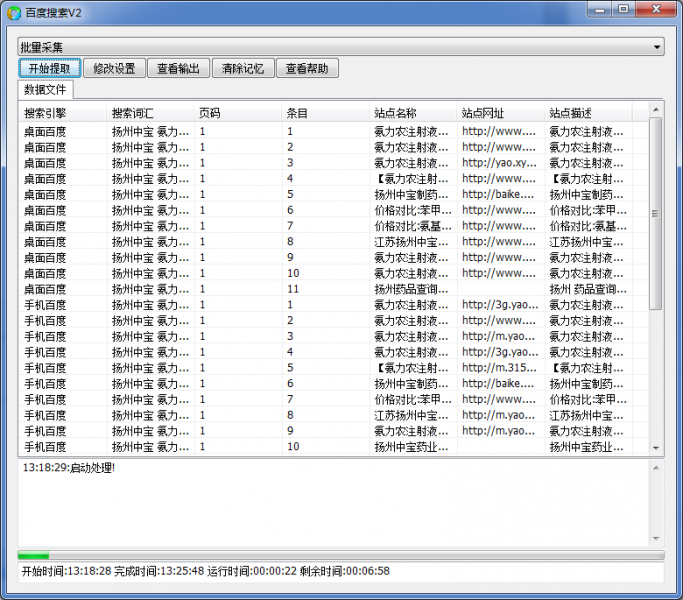The width and height of the screenshot is (683, 600).
Task: Open the 批量采集 mode dropdown
Action: [341, 47]
